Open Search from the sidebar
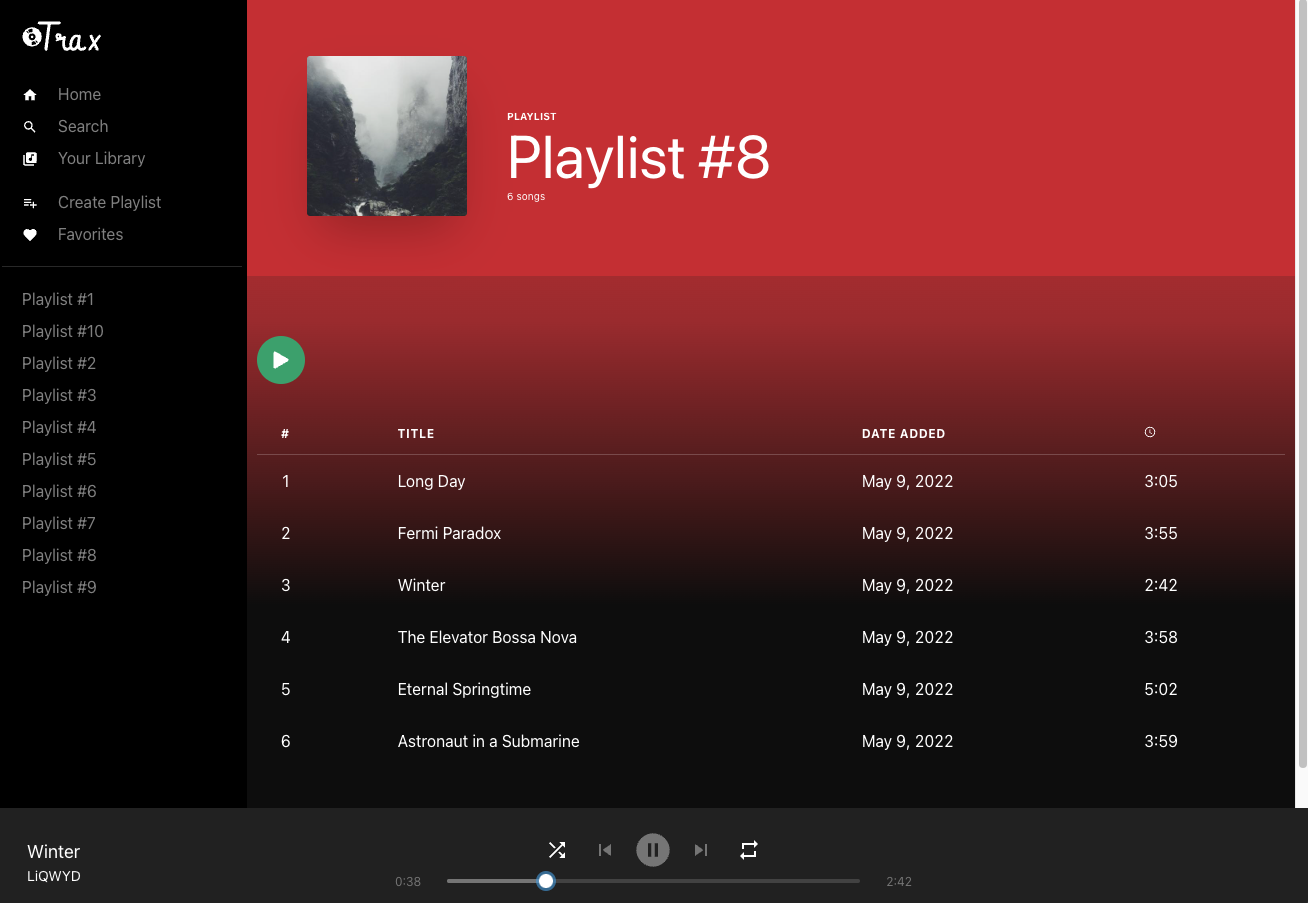Viewport: 1308px width, 903px height. tap(30, 126)
